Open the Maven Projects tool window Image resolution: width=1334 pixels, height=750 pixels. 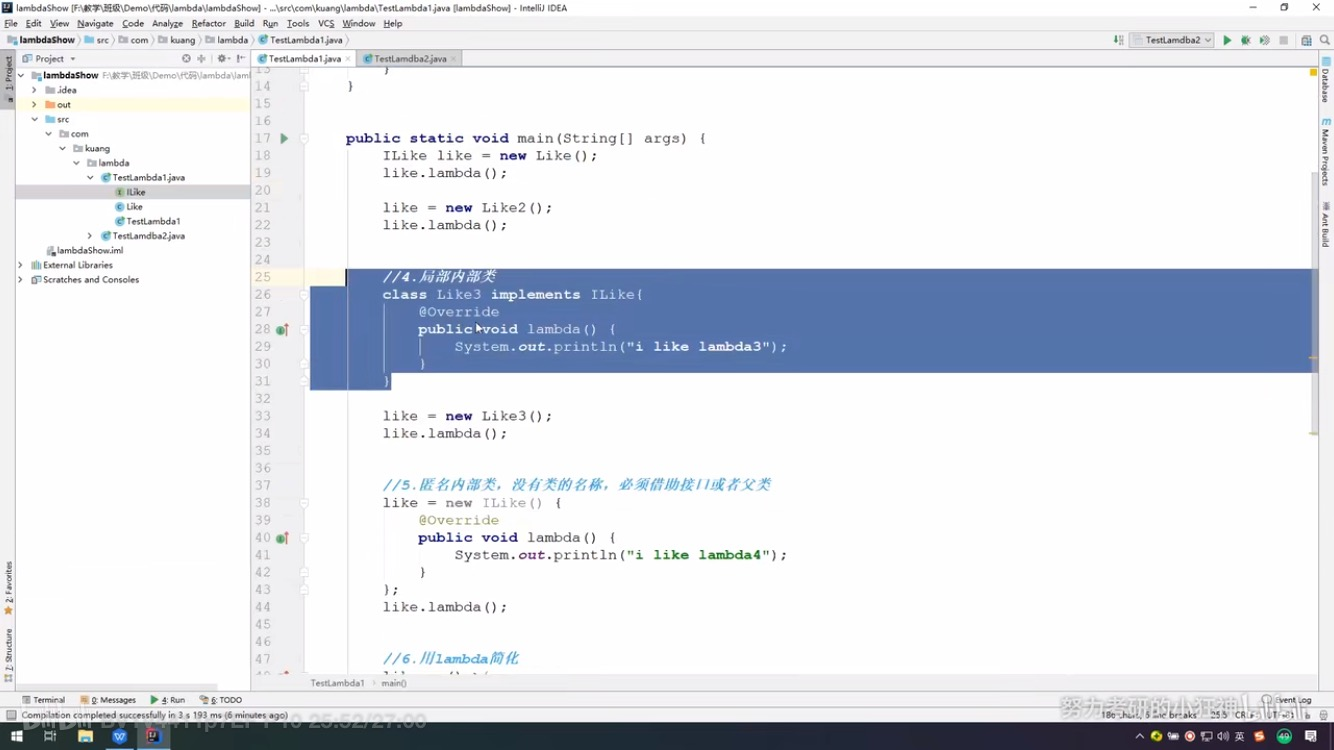pos(1326,151)
